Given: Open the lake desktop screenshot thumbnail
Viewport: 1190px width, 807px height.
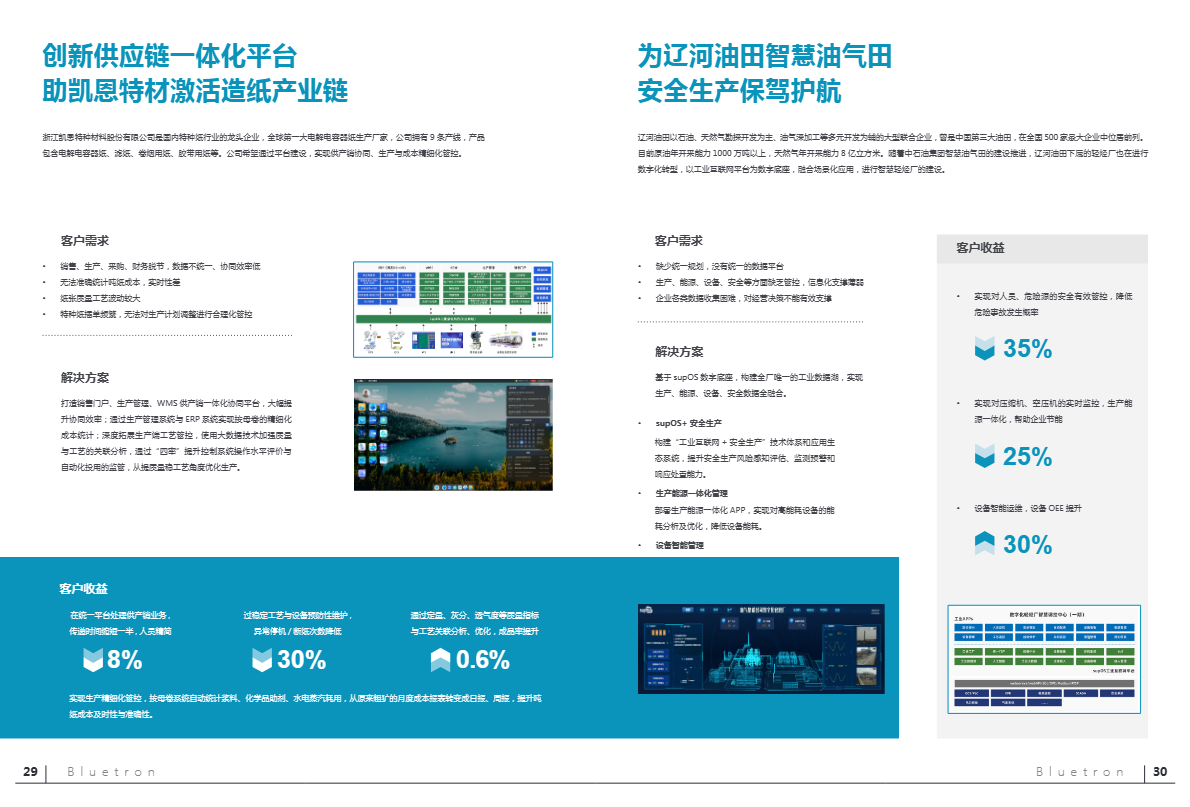Looking at the screenshot, I should (453, 435).
